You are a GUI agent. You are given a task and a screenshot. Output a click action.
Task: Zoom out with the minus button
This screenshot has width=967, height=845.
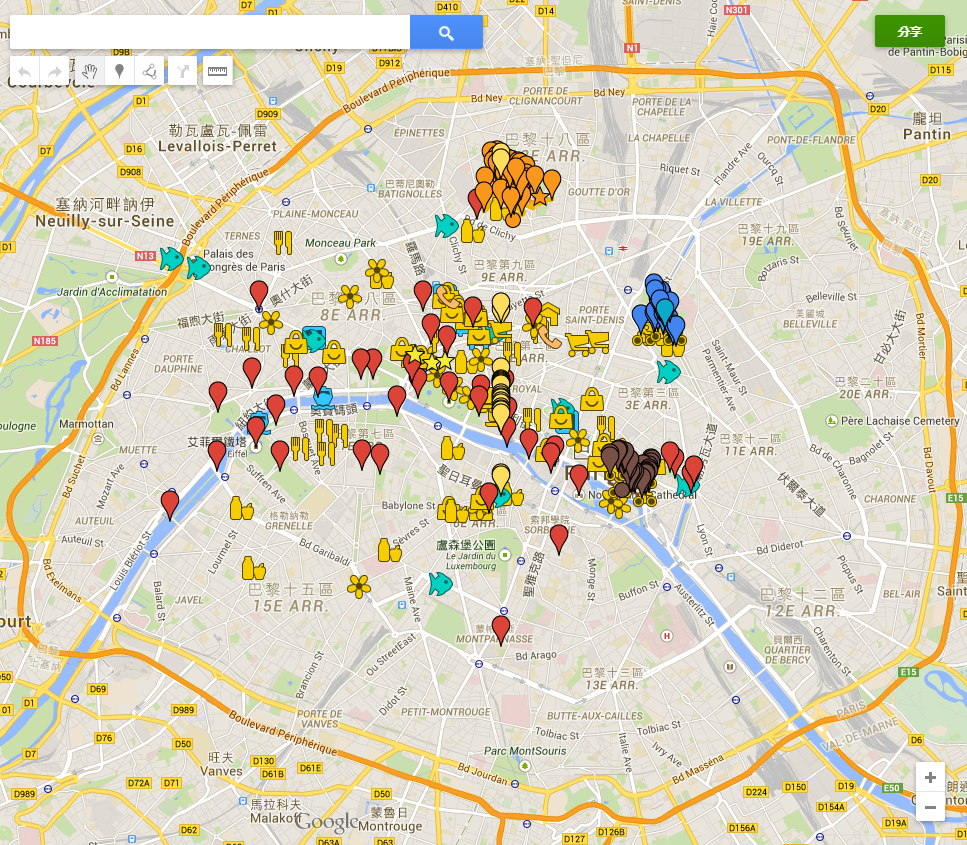click(930, 807)
